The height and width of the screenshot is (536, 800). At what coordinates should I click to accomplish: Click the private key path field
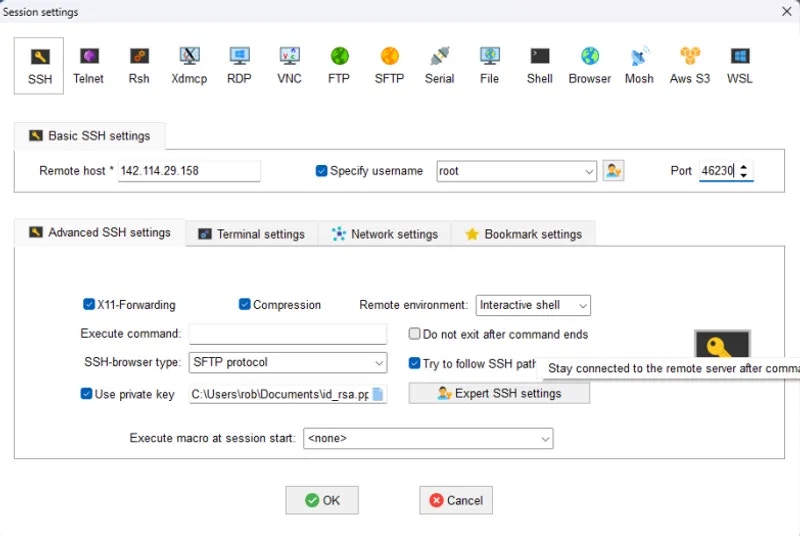[x=281, y=394]
